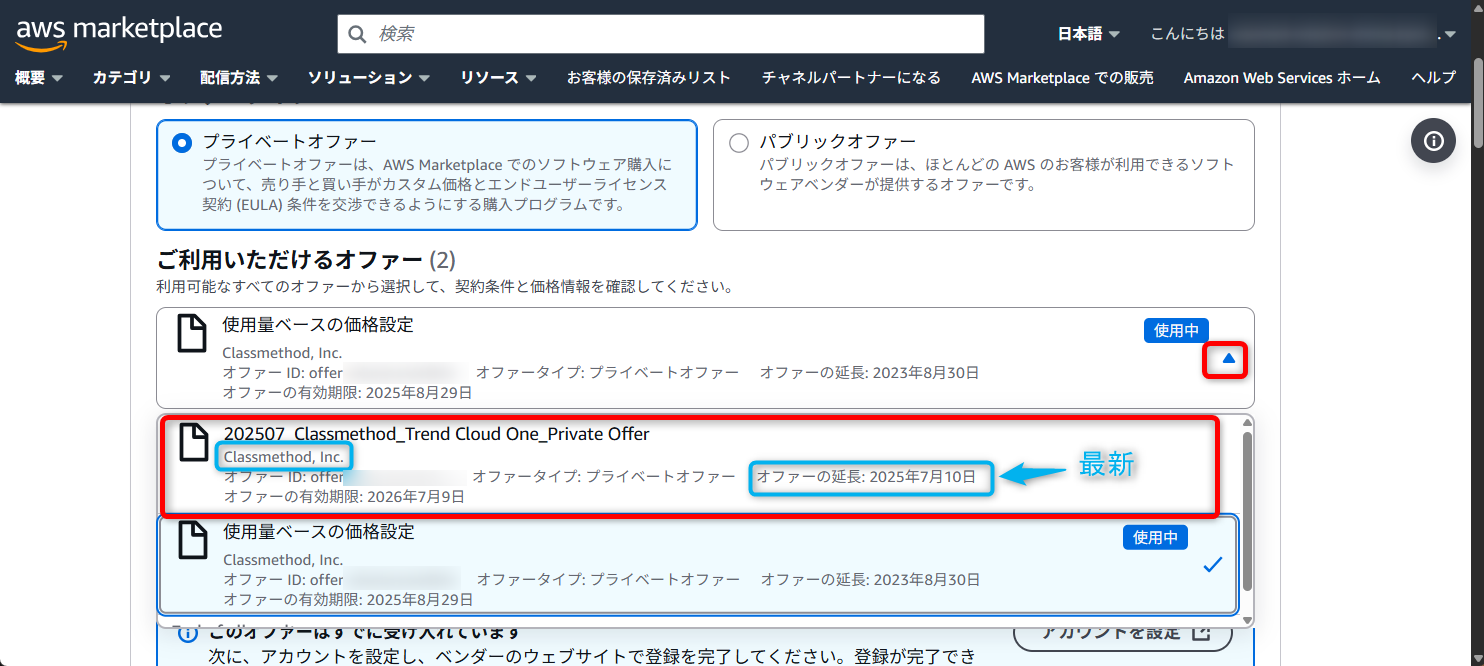Open the ヘルプ menu

[x=1434, y=77]
